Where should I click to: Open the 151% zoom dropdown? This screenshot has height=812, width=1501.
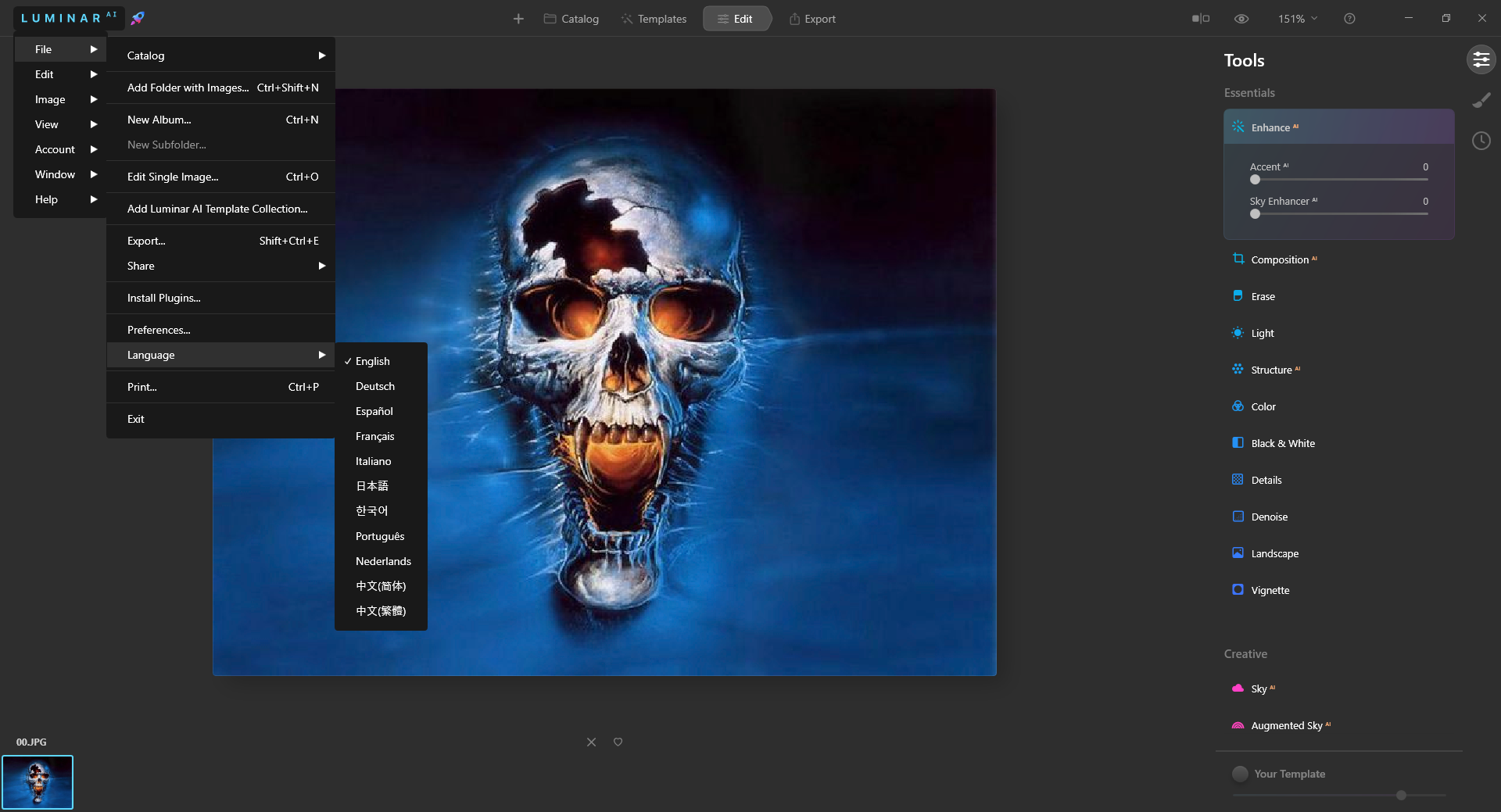tap(1298, 19)
